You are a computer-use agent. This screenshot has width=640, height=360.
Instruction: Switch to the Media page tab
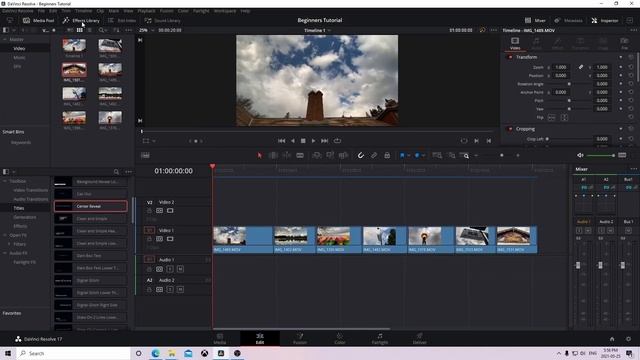click(x=220, y=338)
